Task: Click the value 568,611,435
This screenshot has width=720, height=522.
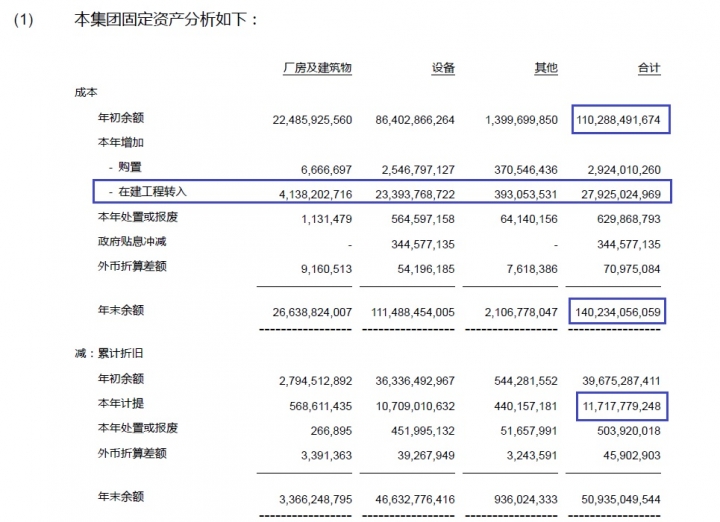Action: click(321, 406)
